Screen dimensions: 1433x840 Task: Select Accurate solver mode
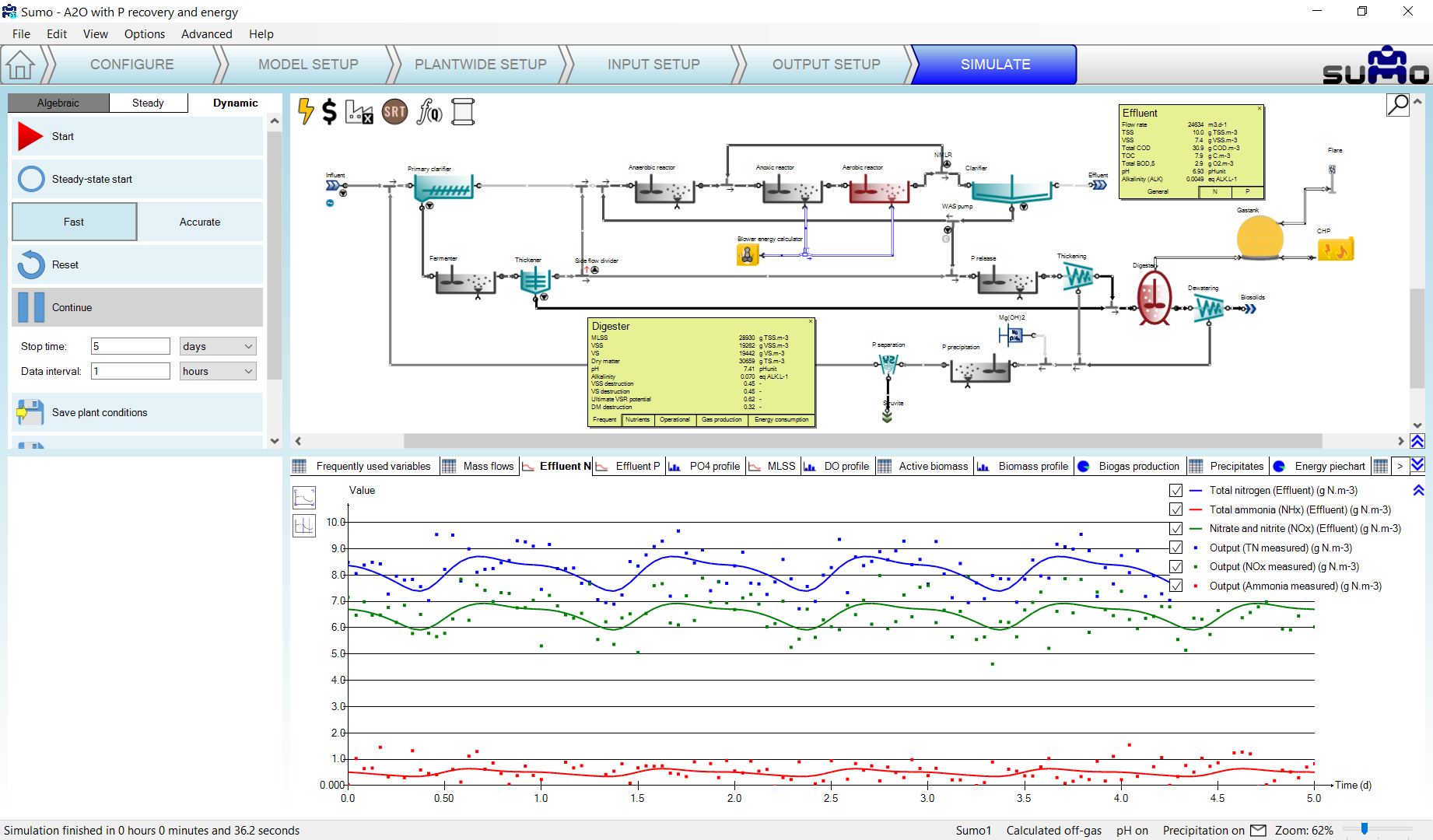pyautogui.click(x=200, y=222)
